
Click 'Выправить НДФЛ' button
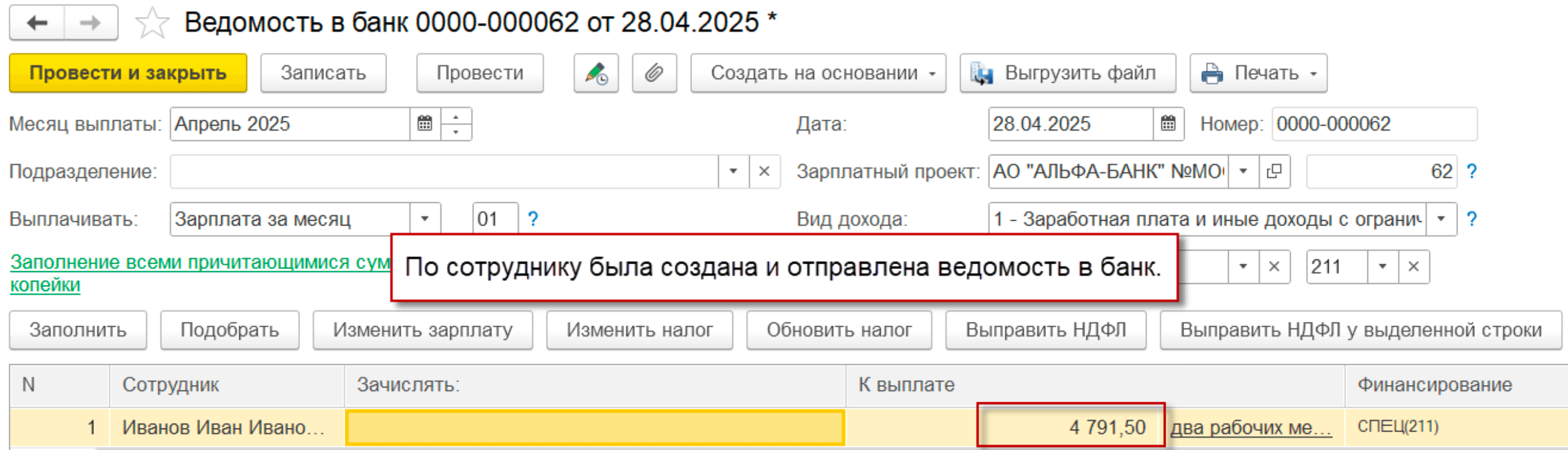click(1045, 330)
